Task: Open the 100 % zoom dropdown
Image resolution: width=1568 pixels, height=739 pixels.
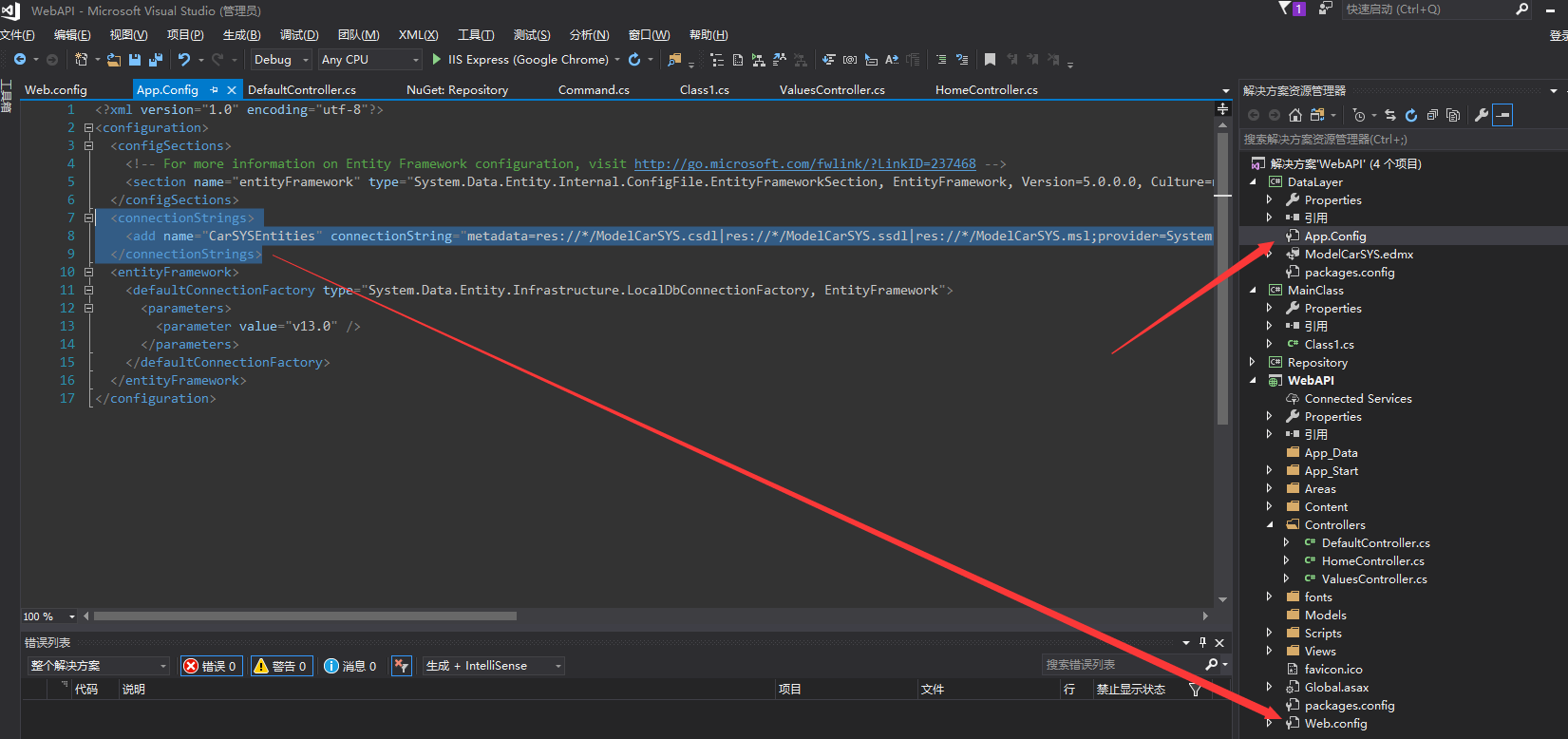Action: [x=49, y=616]
